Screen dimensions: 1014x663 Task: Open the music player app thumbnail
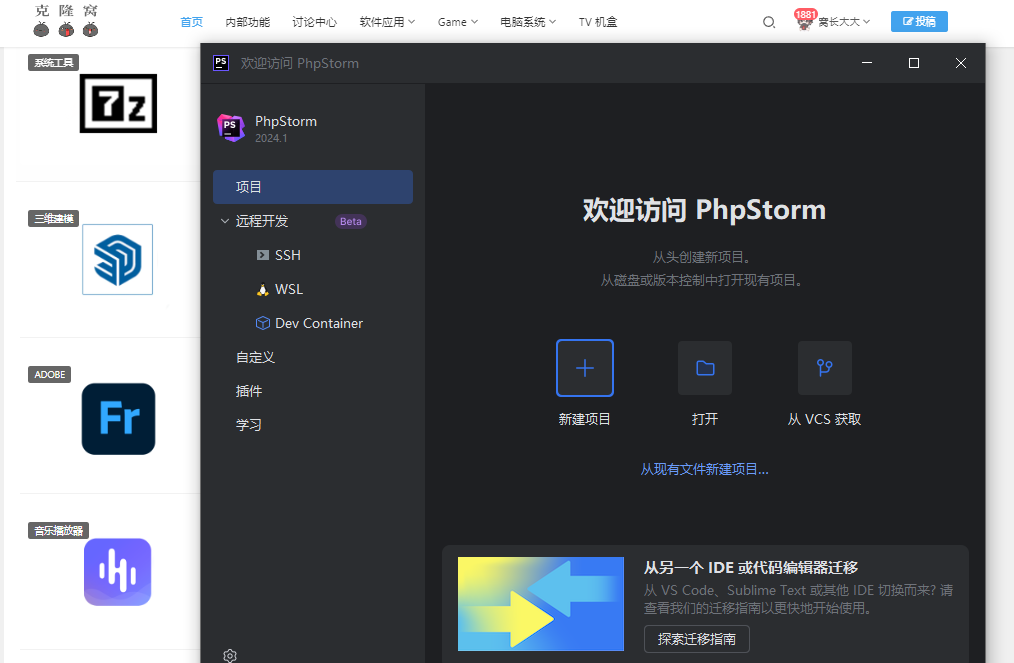[118, 572]
